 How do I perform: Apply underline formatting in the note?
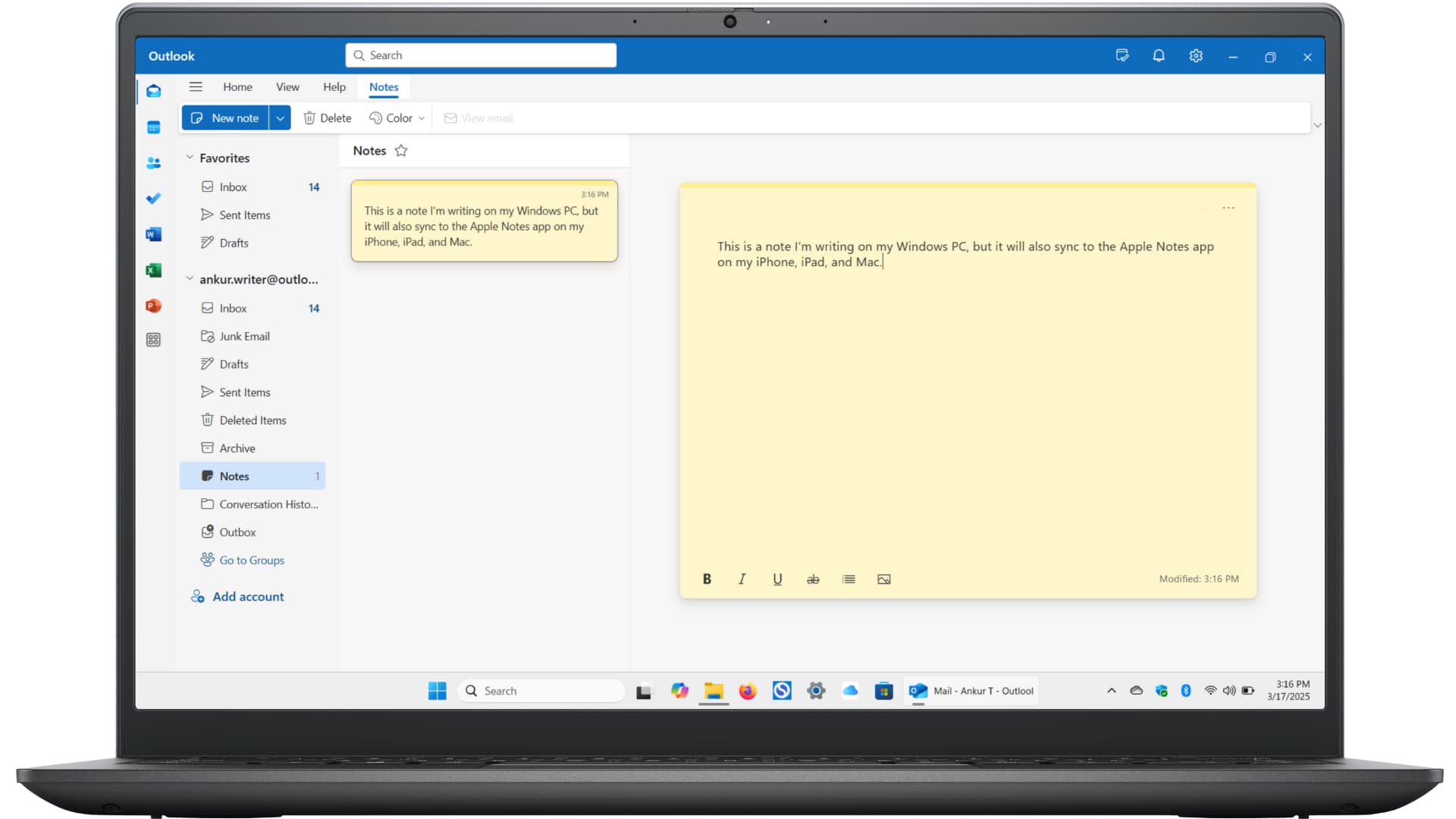pos(777,579)
